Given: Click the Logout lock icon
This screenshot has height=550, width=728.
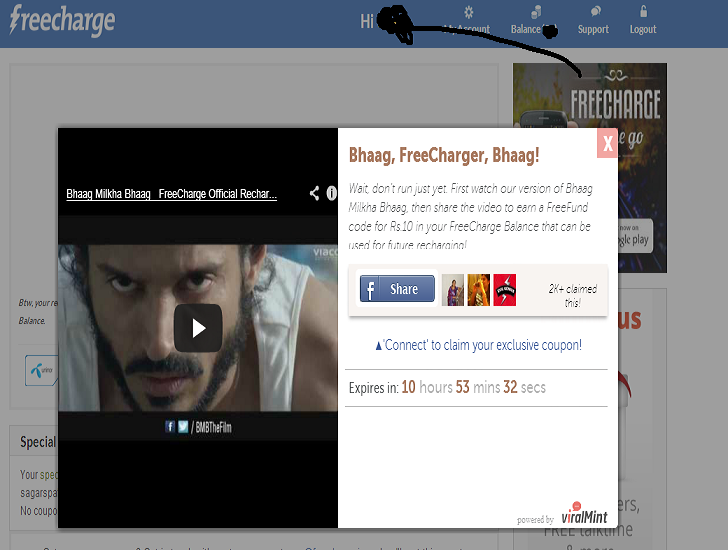Looking at the screenshot, I should 644,11.
